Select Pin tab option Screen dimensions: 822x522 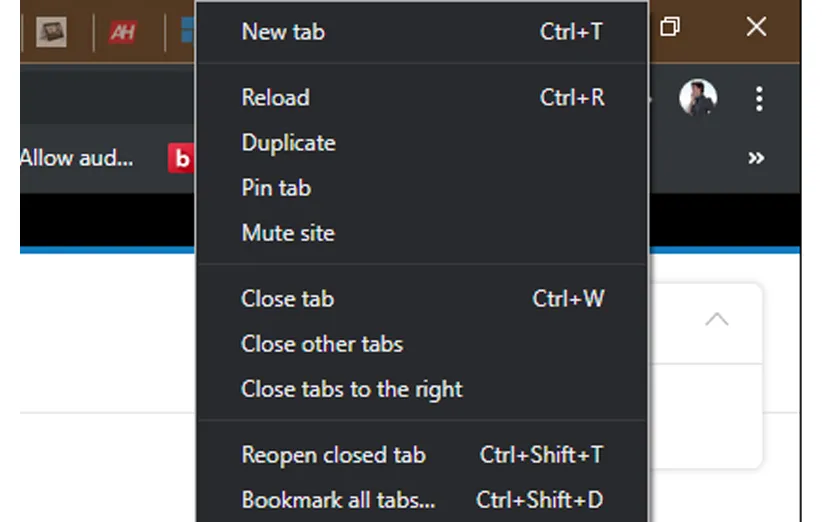pyautogui.click(x=276, y=188)
